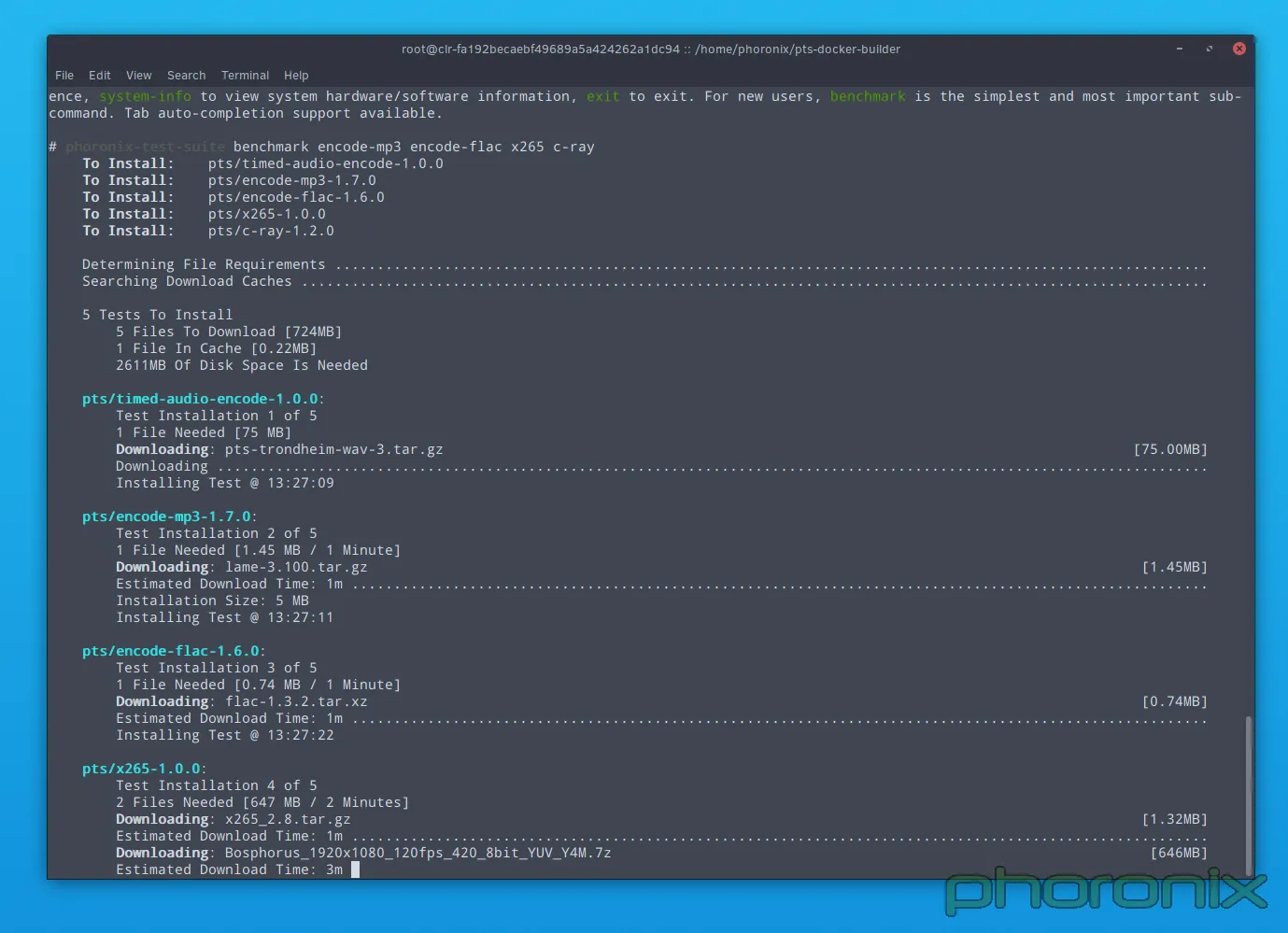Screen dimensions: 1288x933
Task: Click 'flac-1.3.2.tar.xz' file name
Action: point(296,701)
